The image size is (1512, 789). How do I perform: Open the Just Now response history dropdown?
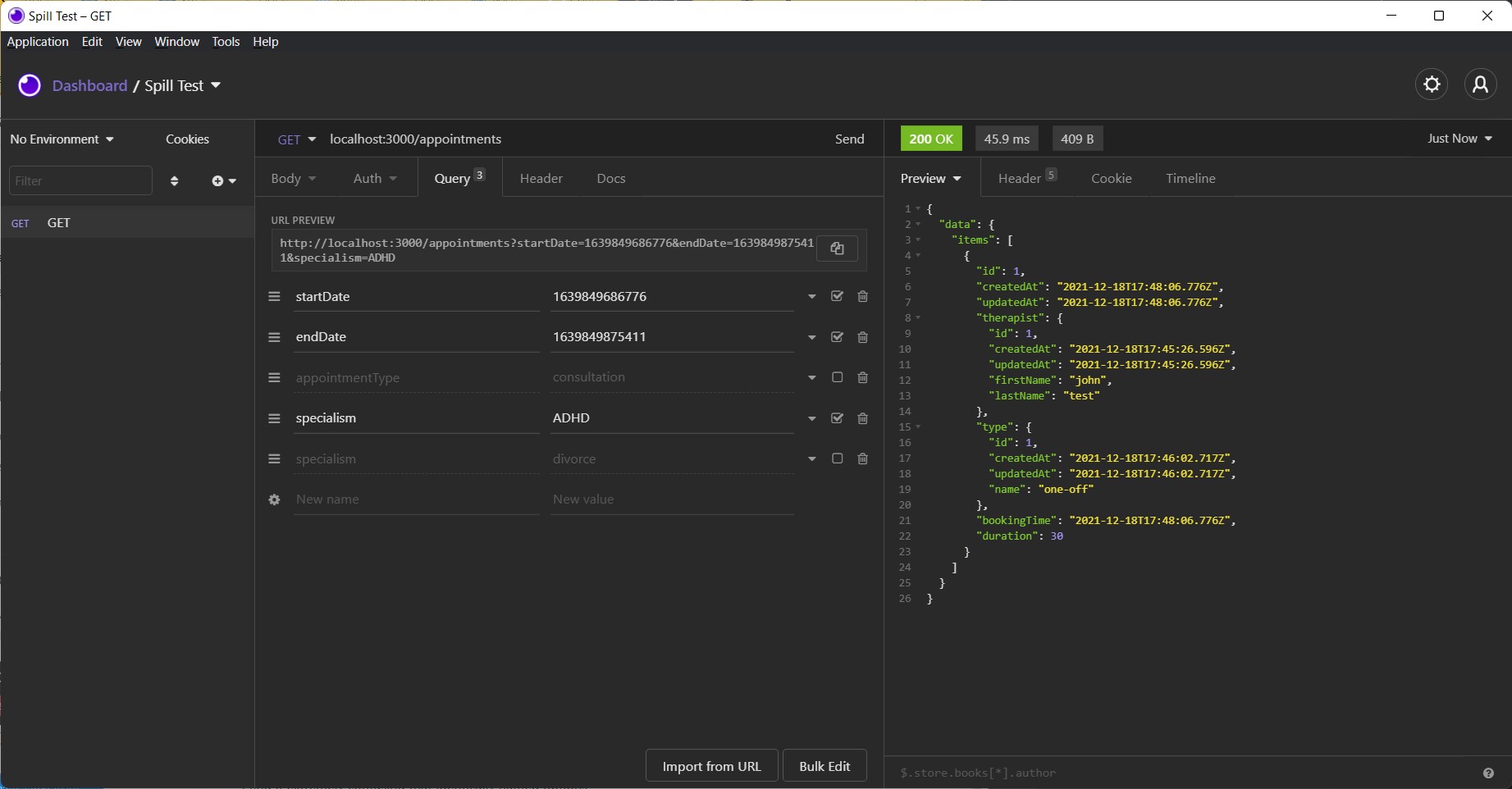[1459, 139]
